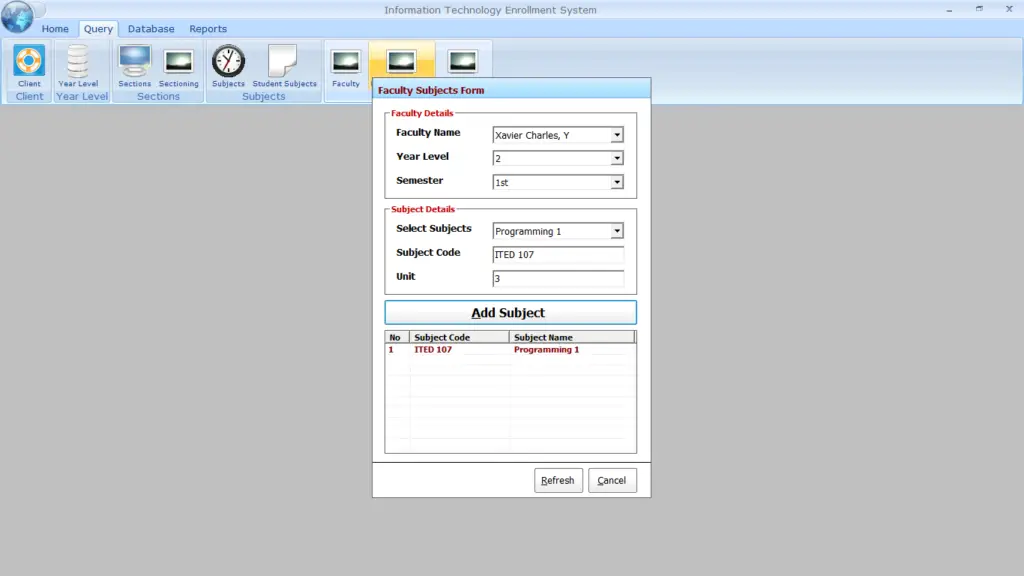The width and height of the screenshot is (1024, 576).
Task: Switch to the Database tab
Action: point(151,28)
